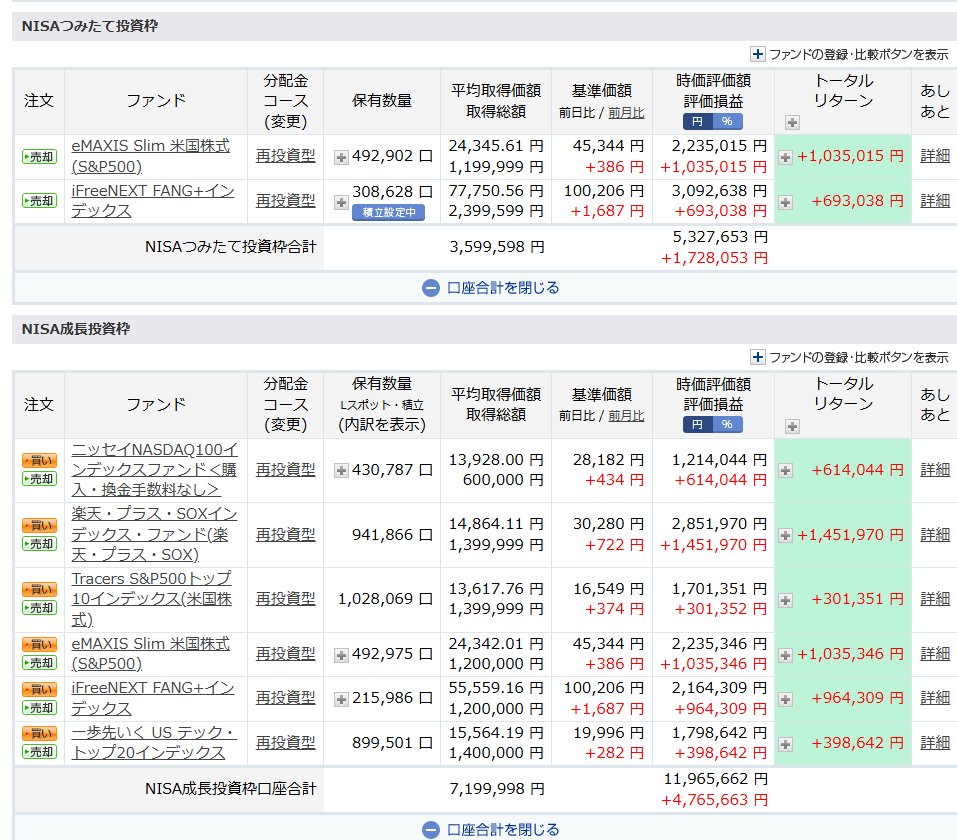Switch 評価損益 to 円 in つみたて投資枠

click(698, 121)
